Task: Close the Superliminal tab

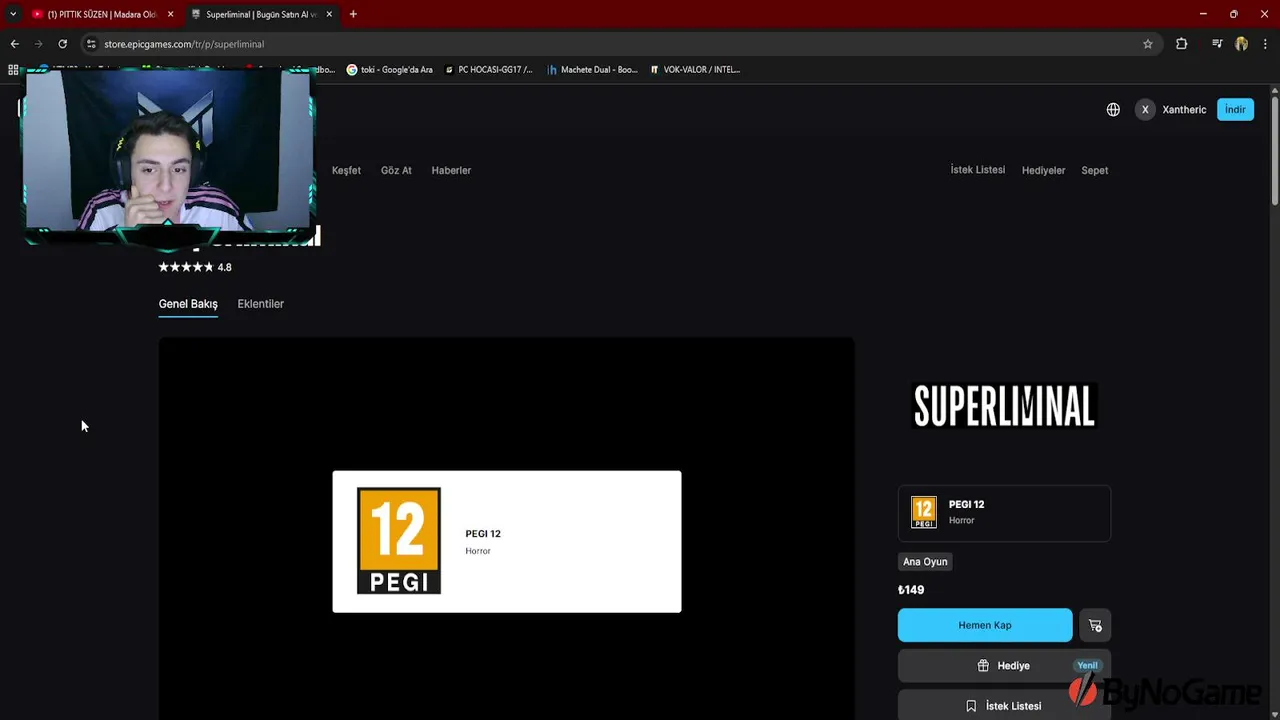Action: click(x=329, y=14)
